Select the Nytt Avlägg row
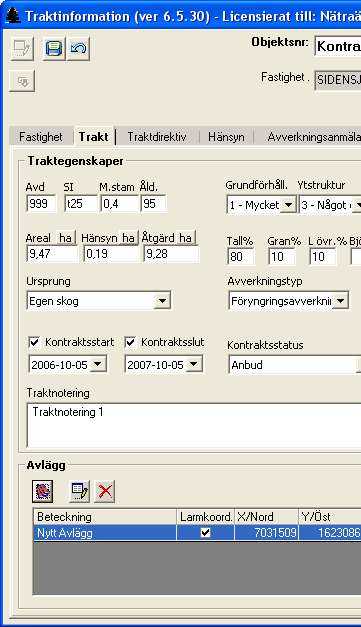Viewport: 361px width, 627px height. (197, 533)
